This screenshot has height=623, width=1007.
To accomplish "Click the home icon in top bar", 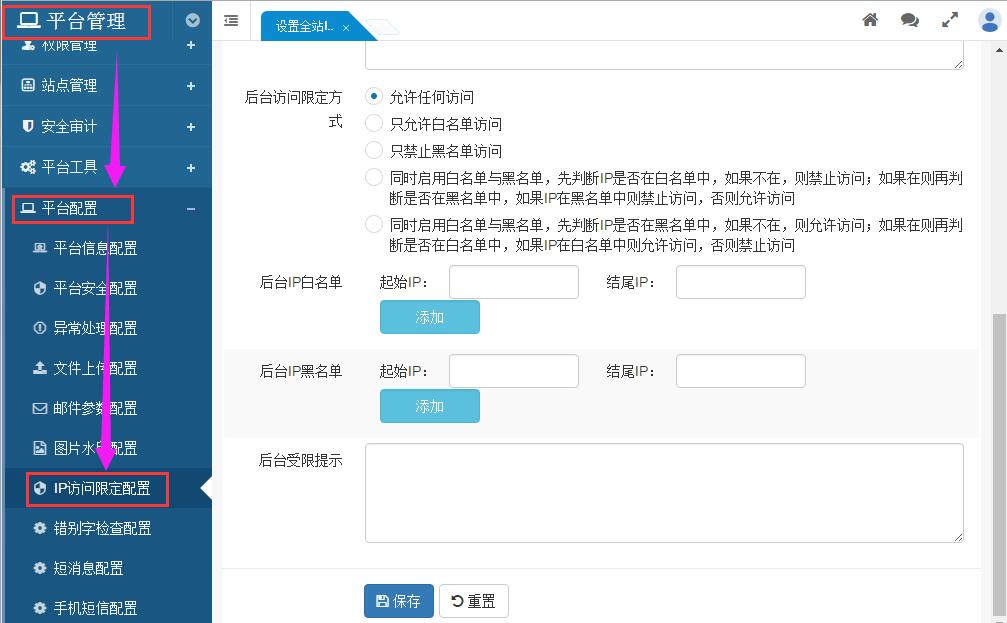I will (x=870, y=20).
